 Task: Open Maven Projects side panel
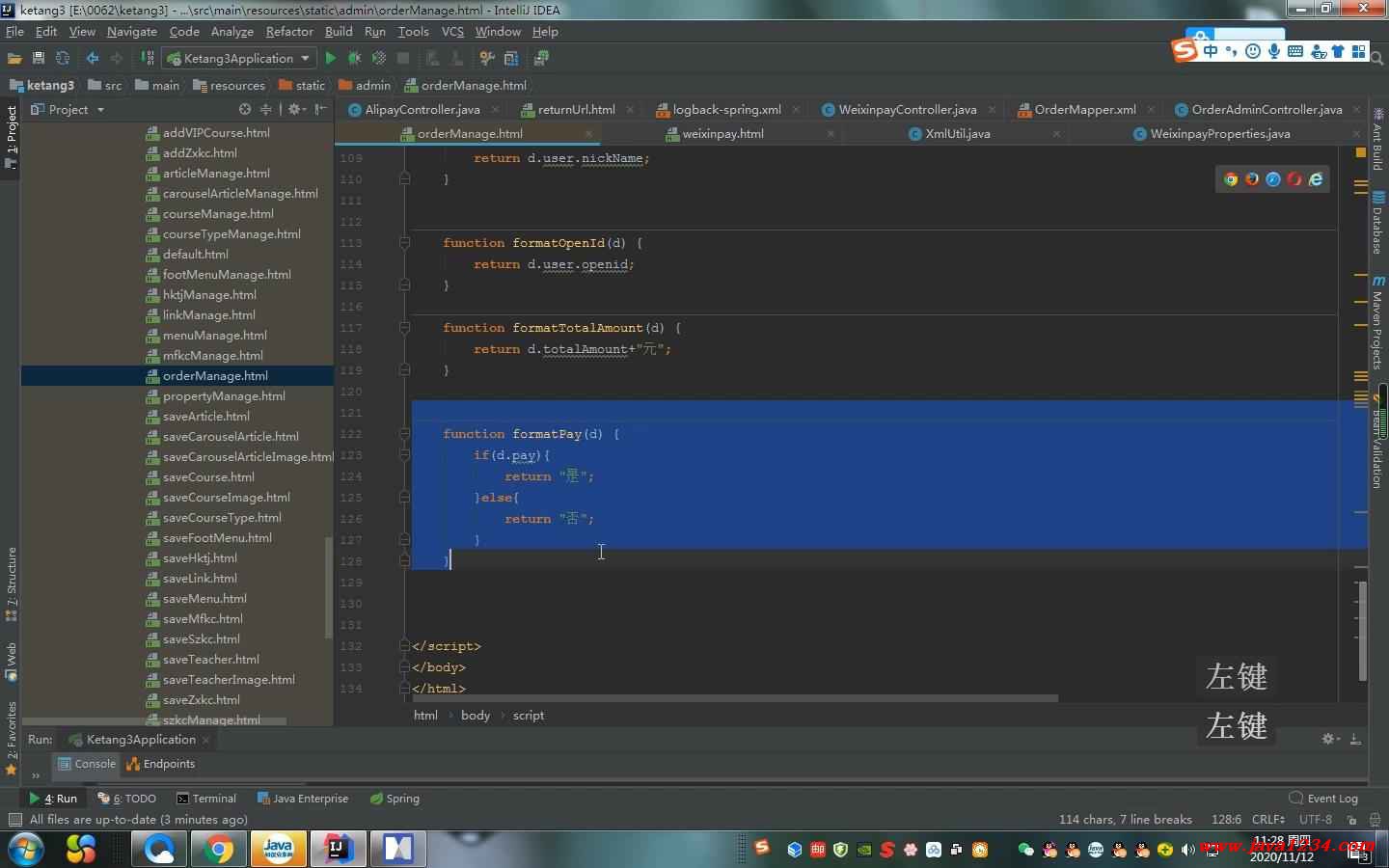tap(1378, 324)
